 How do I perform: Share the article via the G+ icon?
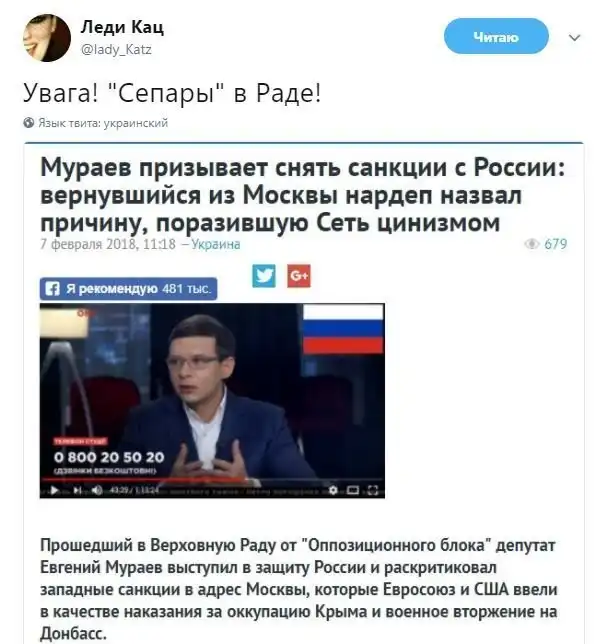pos(299,276)
